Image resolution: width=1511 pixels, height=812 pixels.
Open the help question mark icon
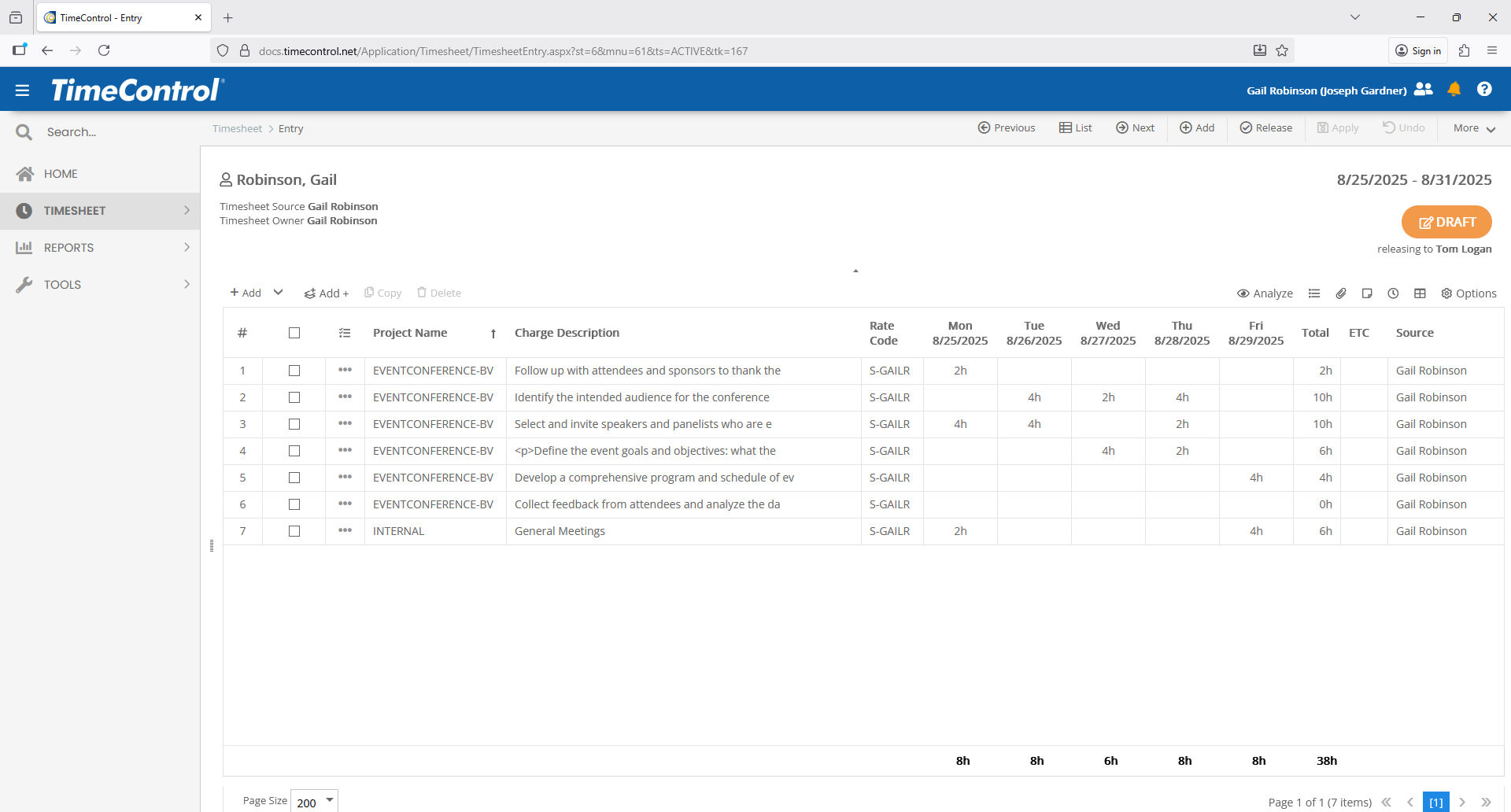point(1484,90)
